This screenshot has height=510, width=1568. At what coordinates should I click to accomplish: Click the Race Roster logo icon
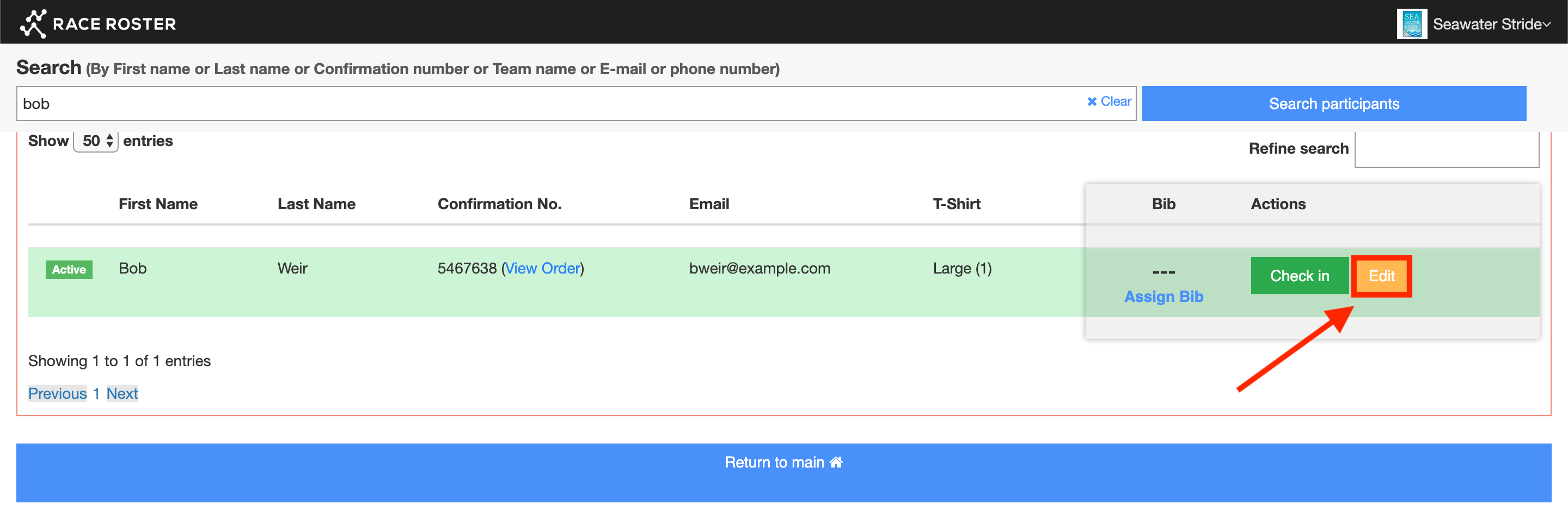coord(33,23)
